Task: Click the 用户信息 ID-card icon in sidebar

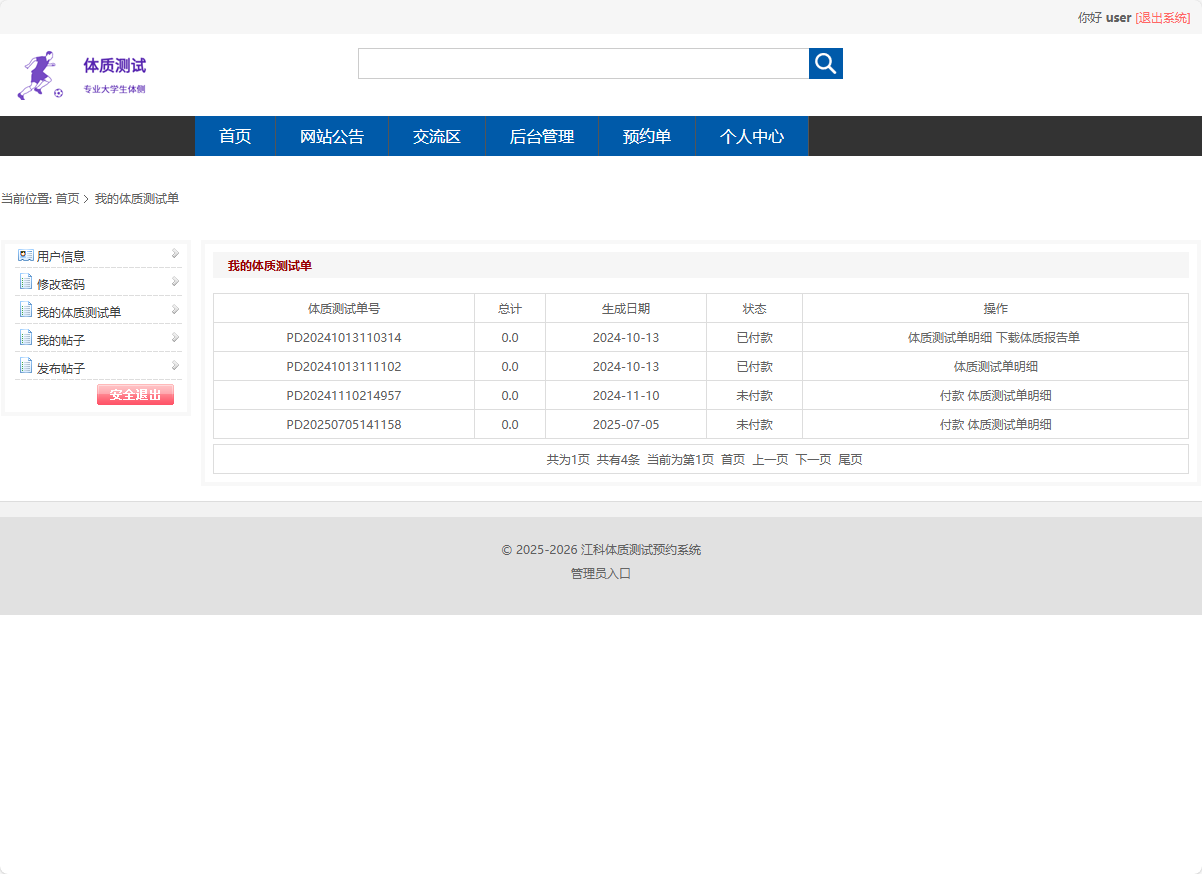Action: (25, 255)
